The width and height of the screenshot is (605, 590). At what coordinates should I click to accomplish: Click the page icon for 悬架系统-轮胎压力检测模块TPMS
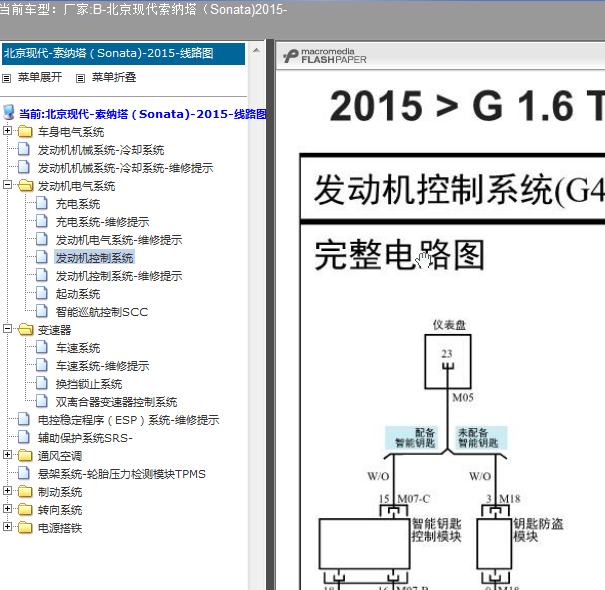point(24,473)
